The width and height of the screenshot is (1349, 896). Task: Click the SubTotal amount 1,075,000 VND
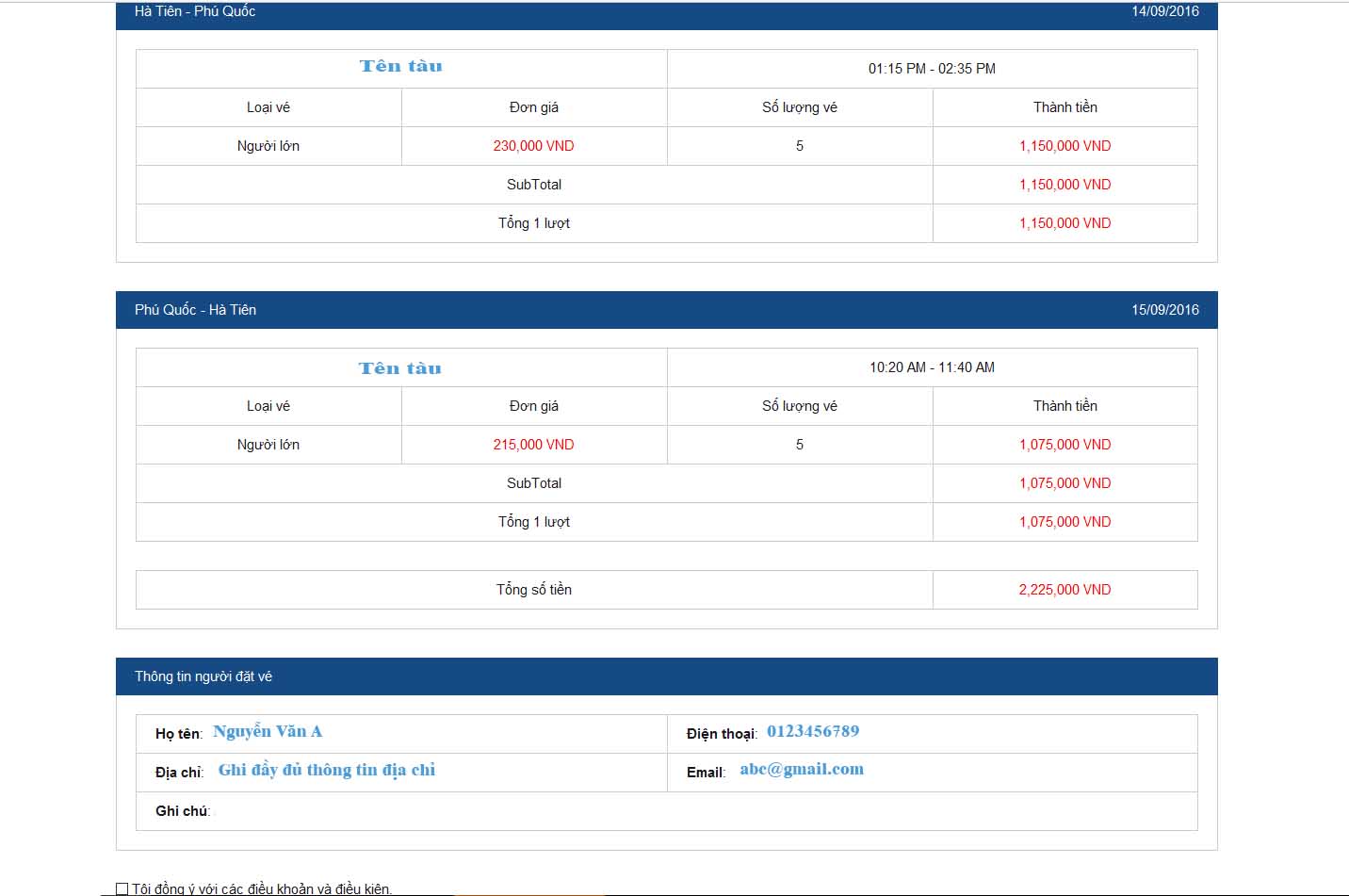1065,483
